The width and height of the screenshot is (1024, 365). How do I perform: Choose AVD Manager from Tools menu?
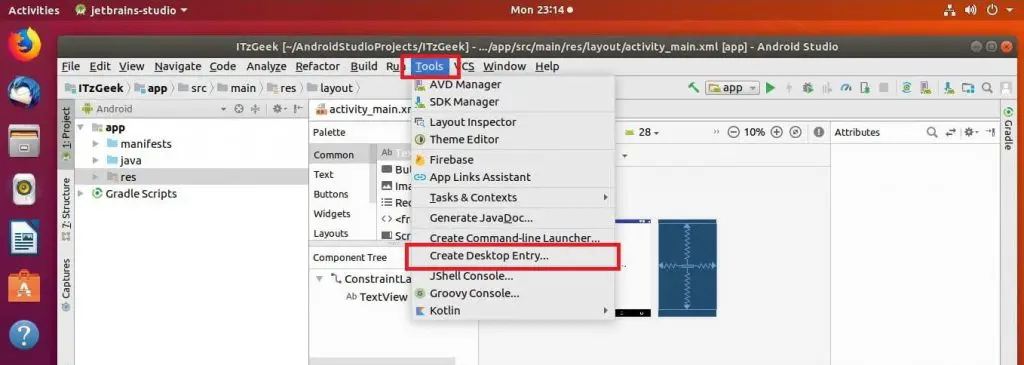coord(513,84)
